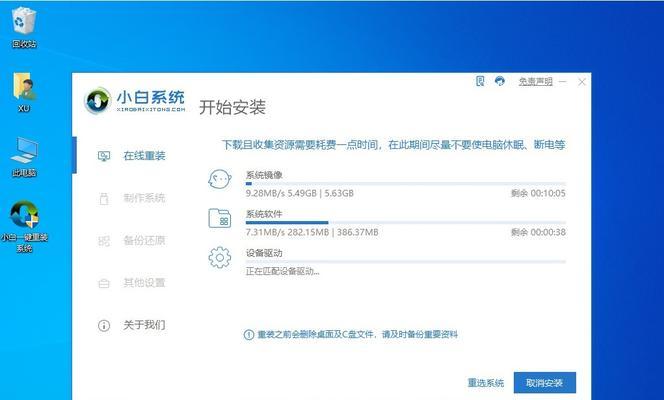This screenshot has height=400, width=664.
Task: Click the 备份还原 icon in sidebar
Action: 104,241
